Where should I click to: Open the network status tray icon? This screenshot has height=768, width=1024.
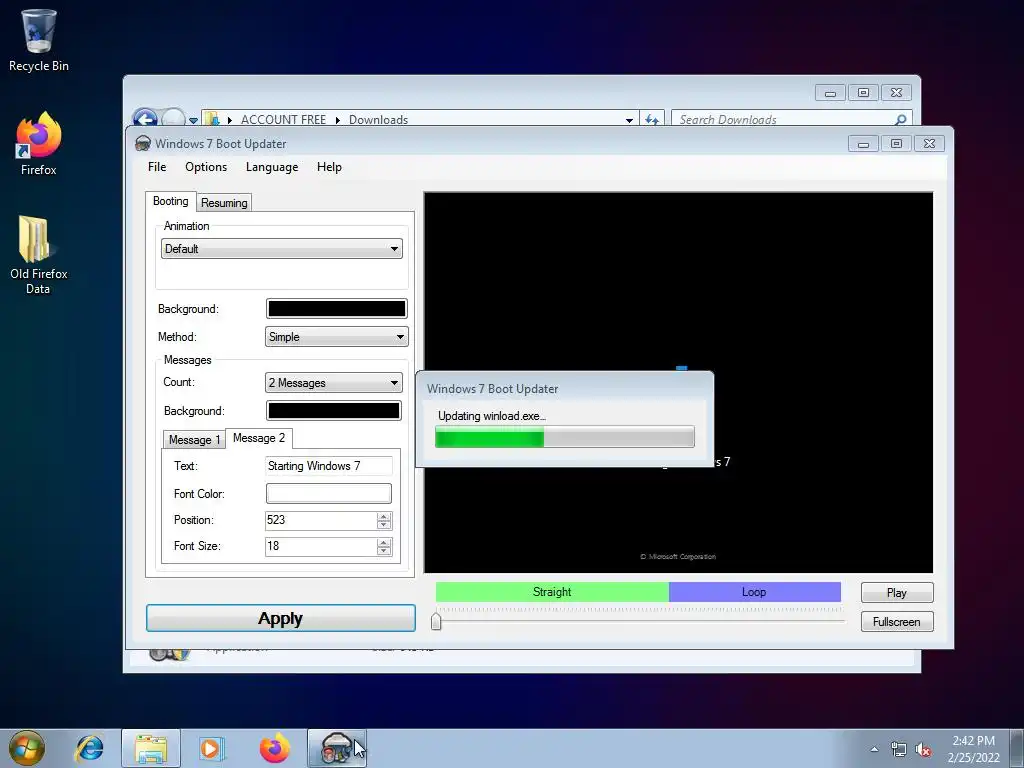899,749
